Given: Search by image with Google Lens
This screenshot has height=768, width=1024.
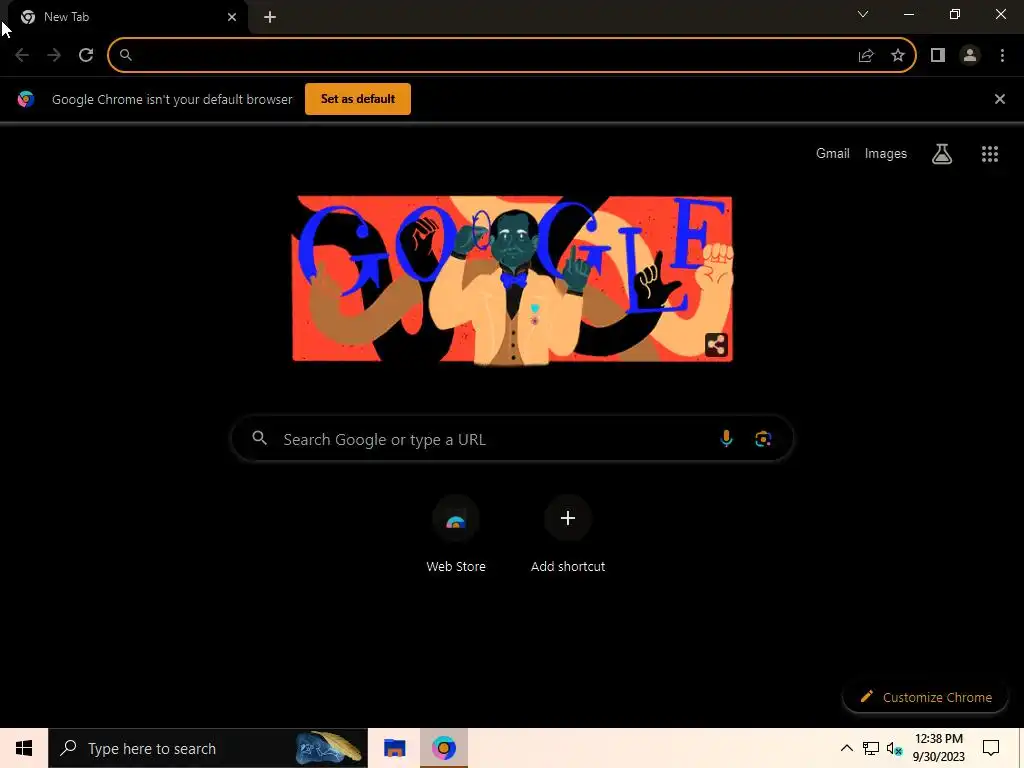Looking at the screenshot, I should pos(763,439).
